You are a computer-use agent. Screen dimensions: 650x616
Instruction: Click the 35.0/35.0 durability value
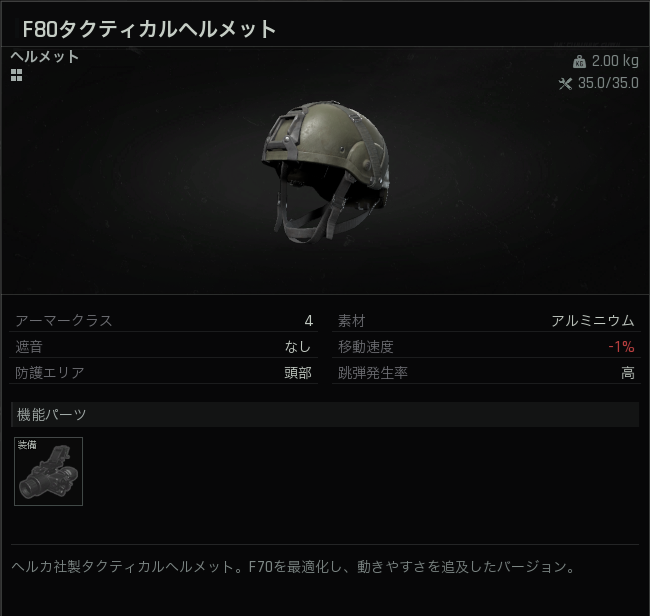(608, 83)
